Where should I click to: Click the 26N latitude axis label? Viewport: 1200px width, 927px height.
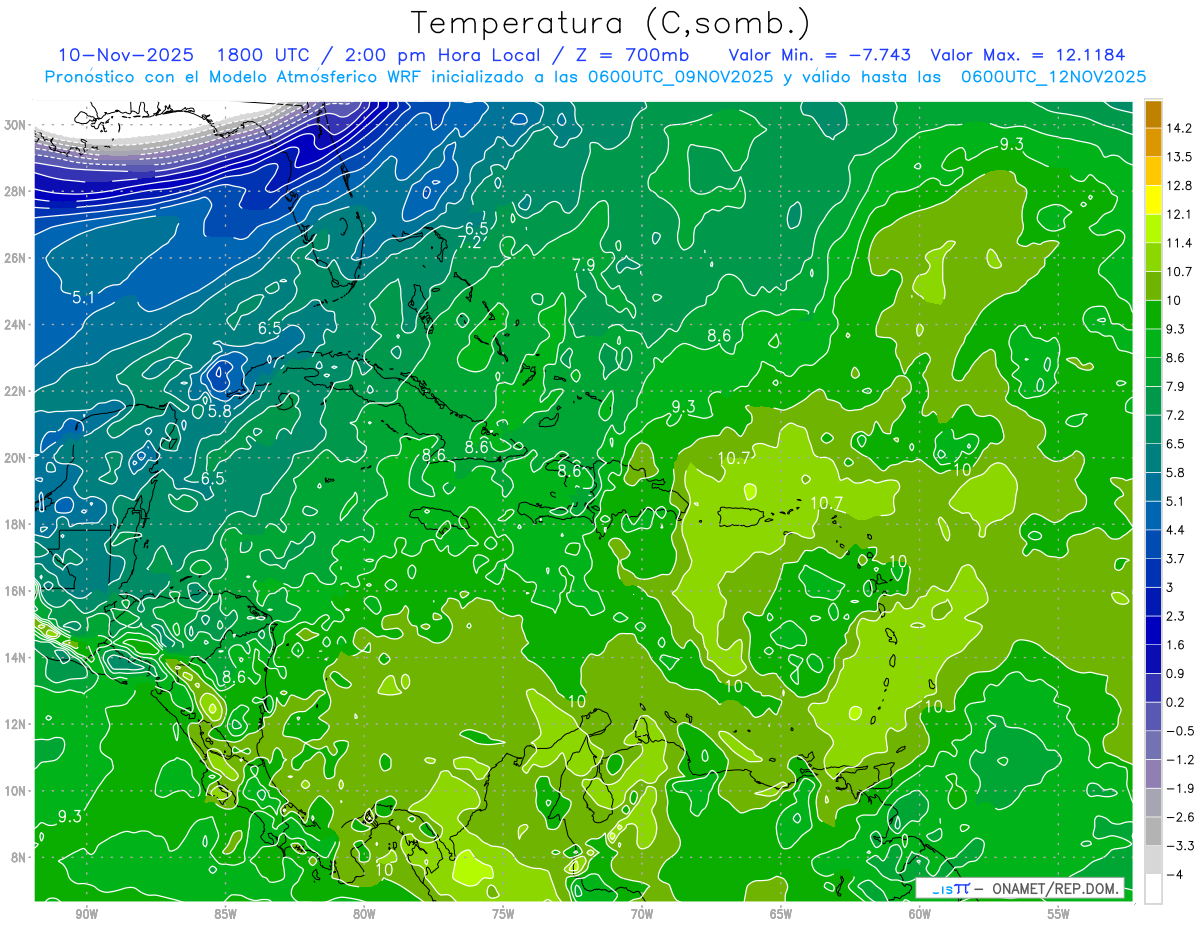tap(16, 258)
